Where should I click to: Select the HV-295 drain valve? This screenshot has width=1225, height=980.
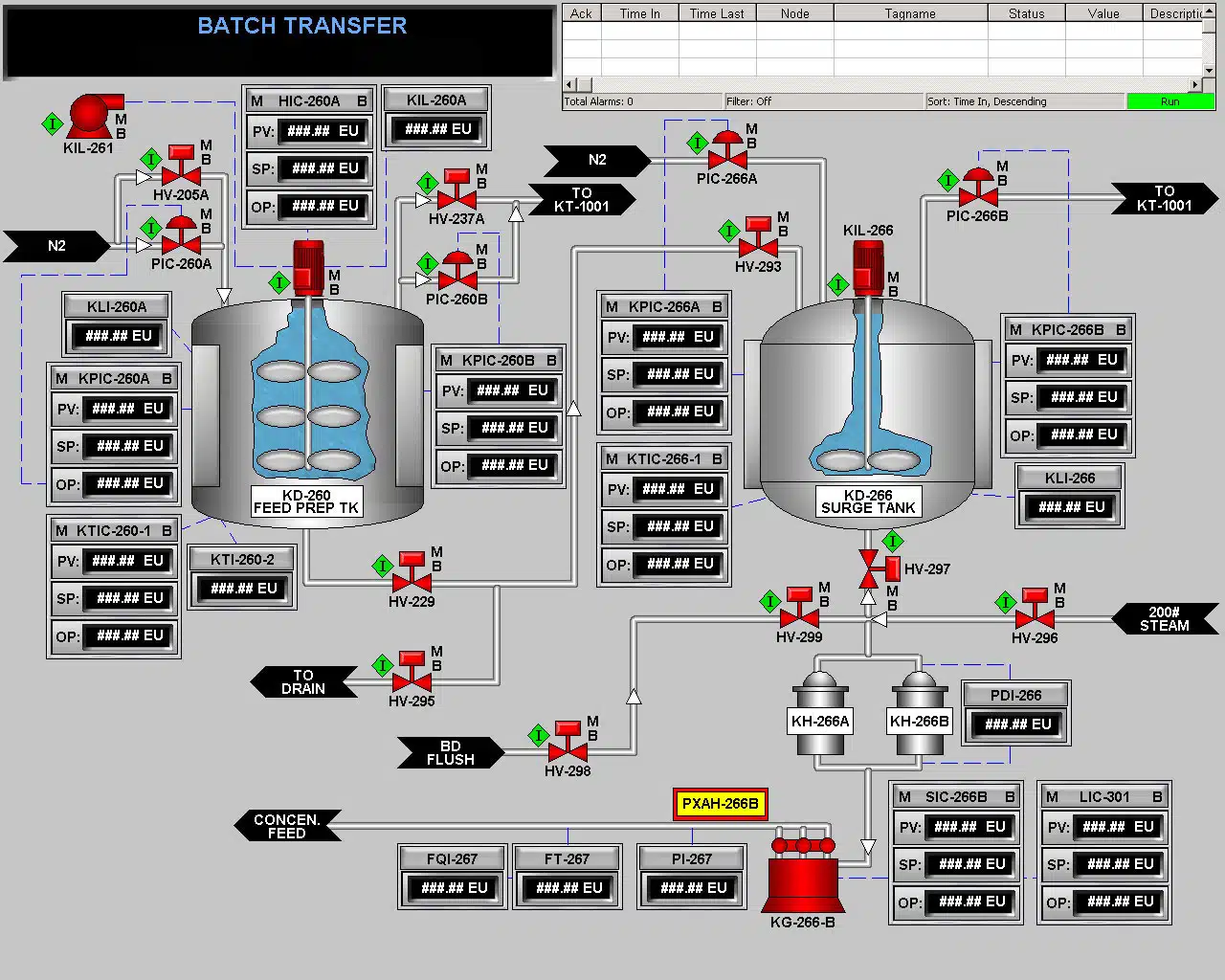pos(412,676)
